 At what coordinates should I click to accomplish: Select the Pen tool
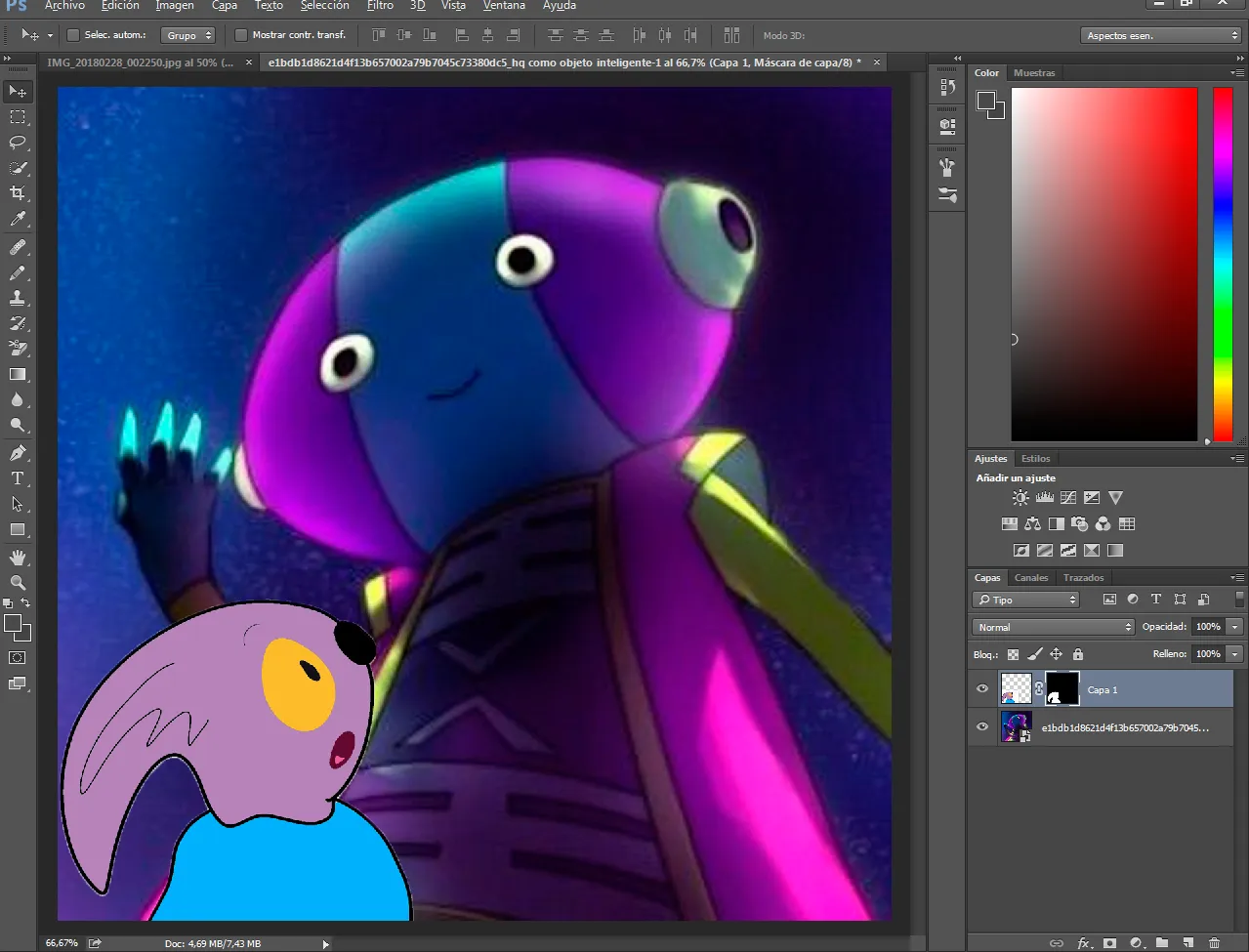18,453
